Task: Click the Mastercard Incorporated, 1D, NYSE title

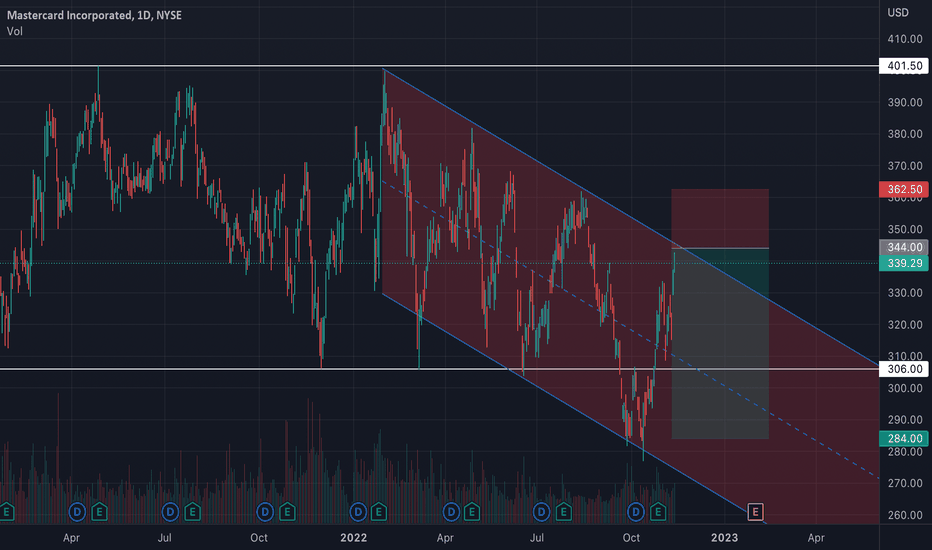Action: [x=95, y=15]
